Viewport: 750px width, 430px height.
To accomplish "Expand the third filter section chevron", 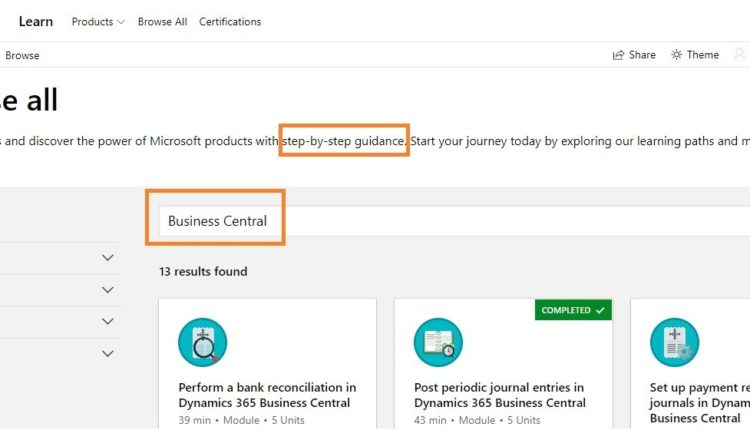I will tap(108, 322).
